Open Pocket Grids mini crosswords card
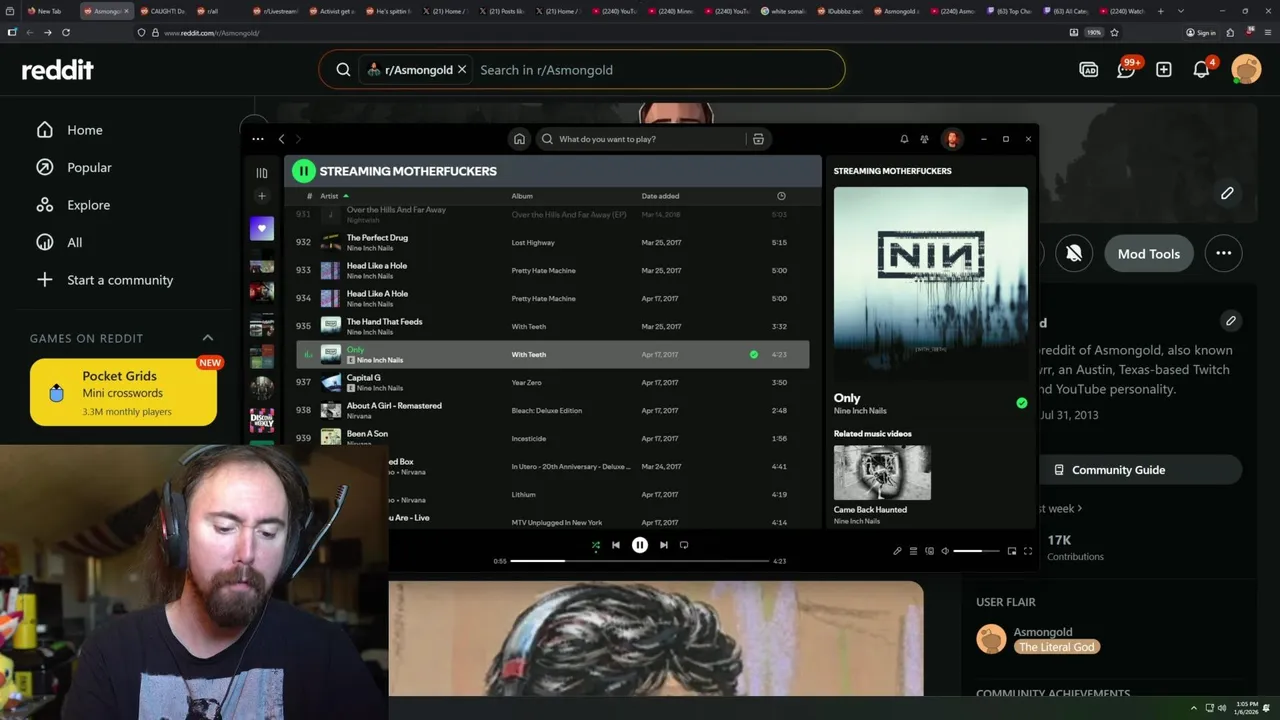This screenshot has height=720, width=1280. coord(123,392)
